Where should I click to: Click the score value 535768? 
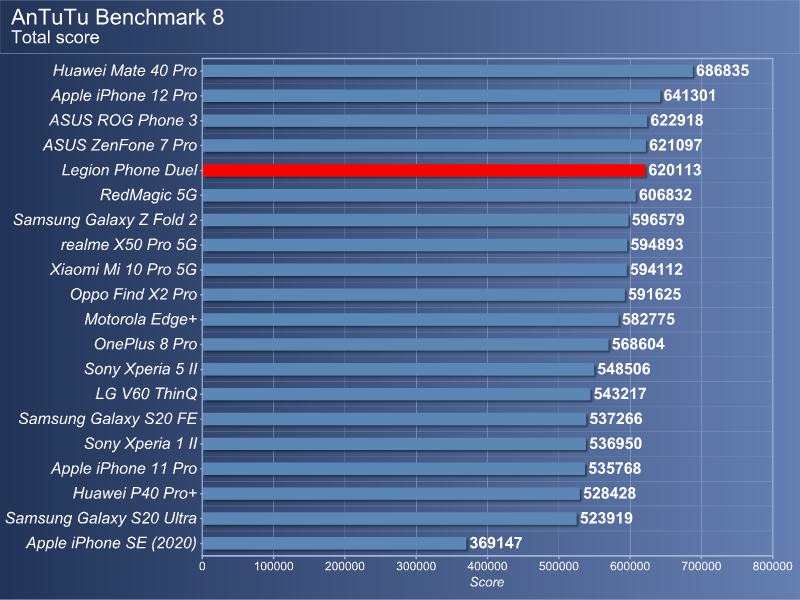click(x=615, y=468)
